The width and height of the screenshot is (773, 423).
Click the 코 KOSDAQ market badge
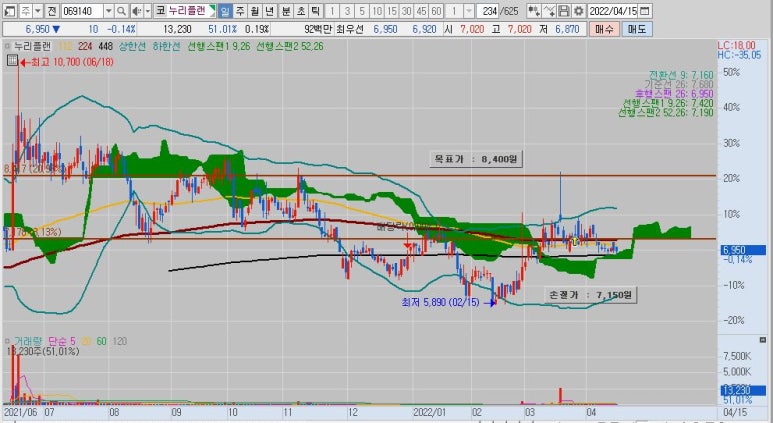point(160,10)
